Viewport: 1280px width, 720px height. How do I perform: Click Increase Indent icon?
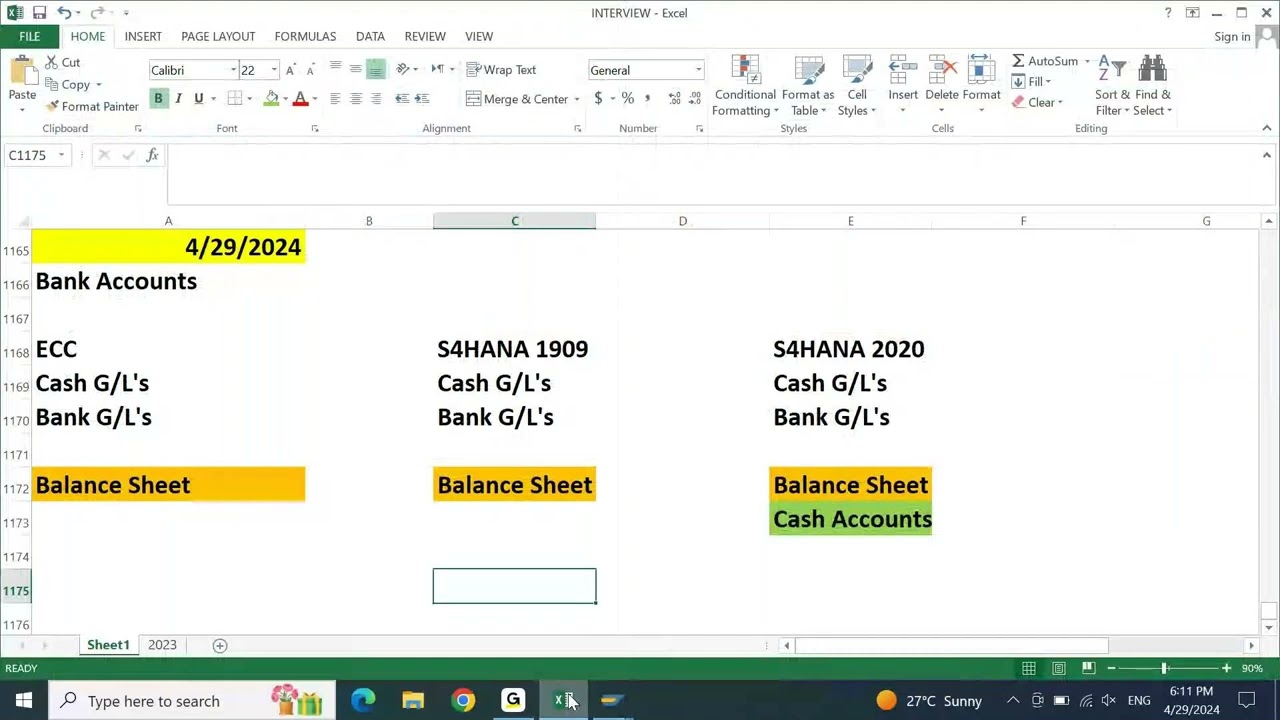coord(422,98)
